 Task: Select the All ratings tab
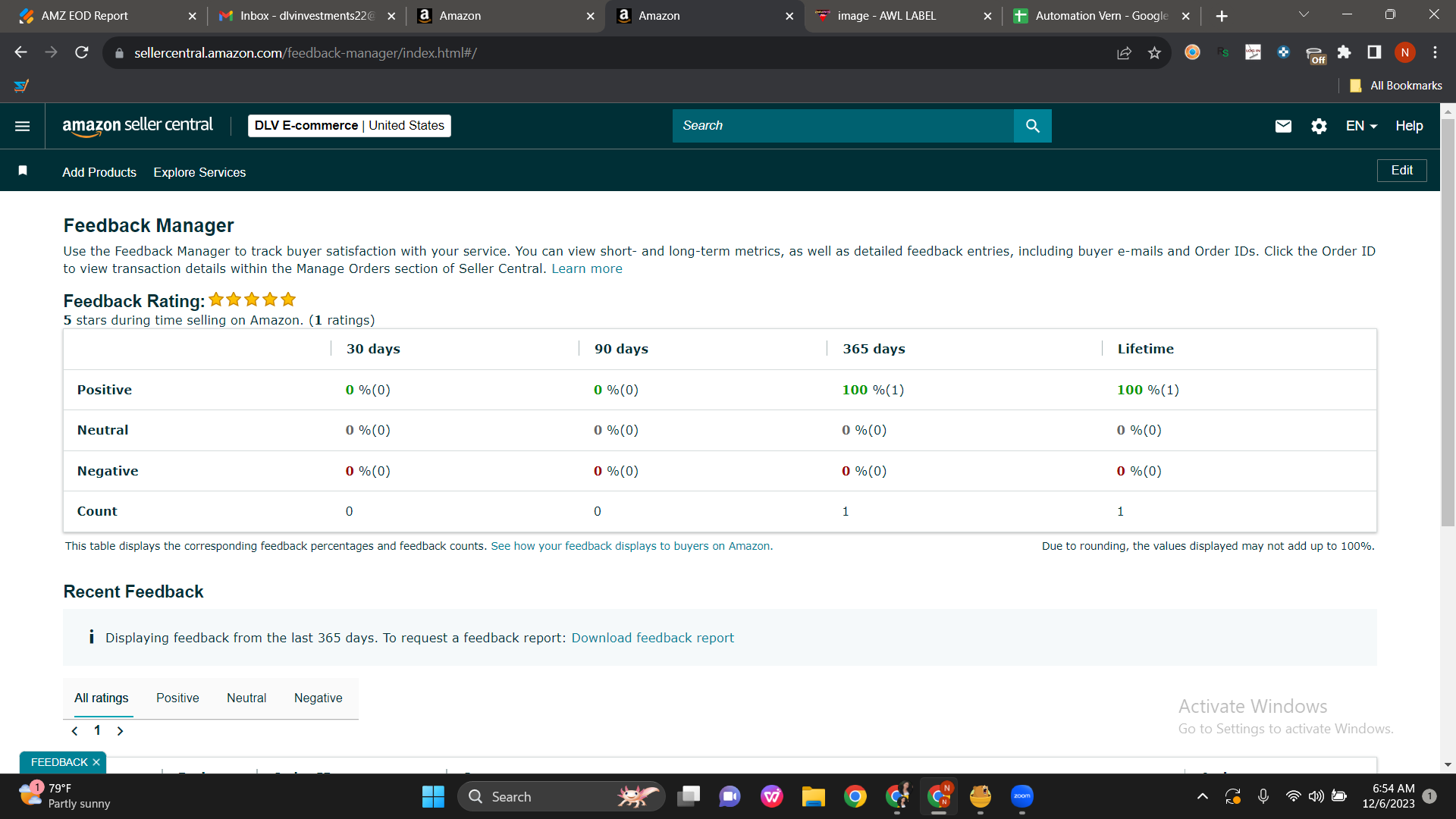(102, 698)
